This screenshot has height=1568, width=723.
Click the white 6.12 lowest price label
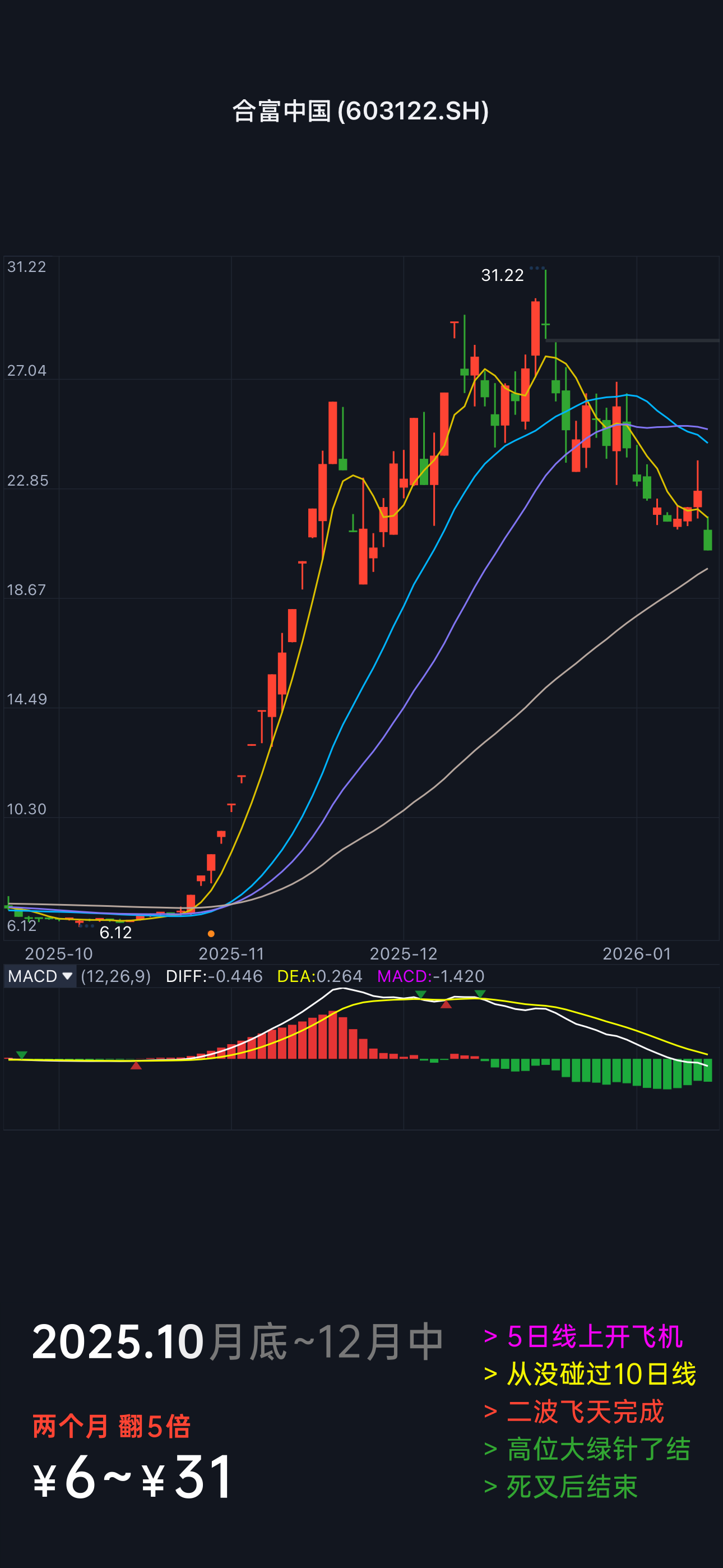115,933
